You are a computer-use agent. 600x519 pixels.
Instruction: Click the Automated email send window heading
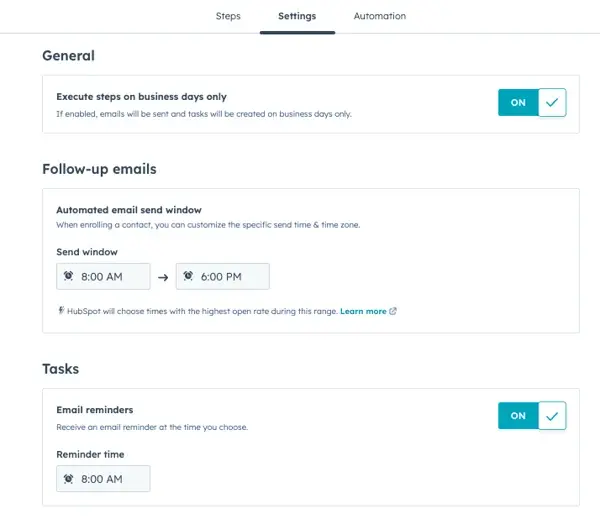(128, 210)
